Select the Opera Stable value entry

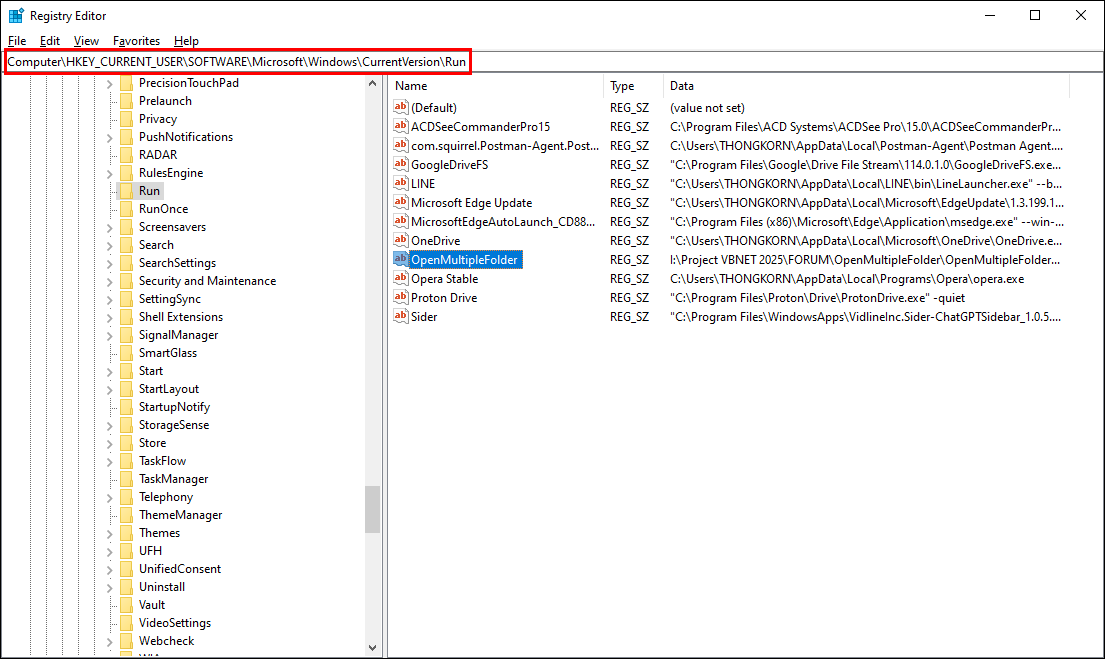click(444, 279)
